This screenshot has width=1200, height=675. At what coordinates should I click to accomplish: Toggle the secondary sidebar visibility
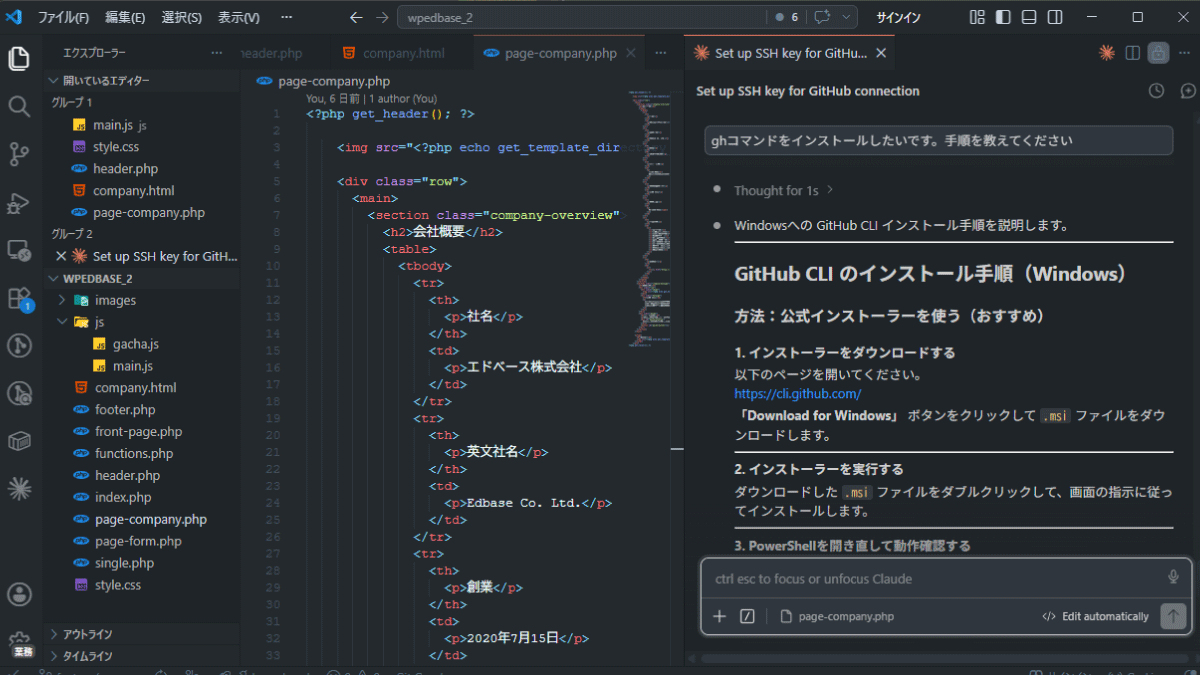pos(1055,17)
